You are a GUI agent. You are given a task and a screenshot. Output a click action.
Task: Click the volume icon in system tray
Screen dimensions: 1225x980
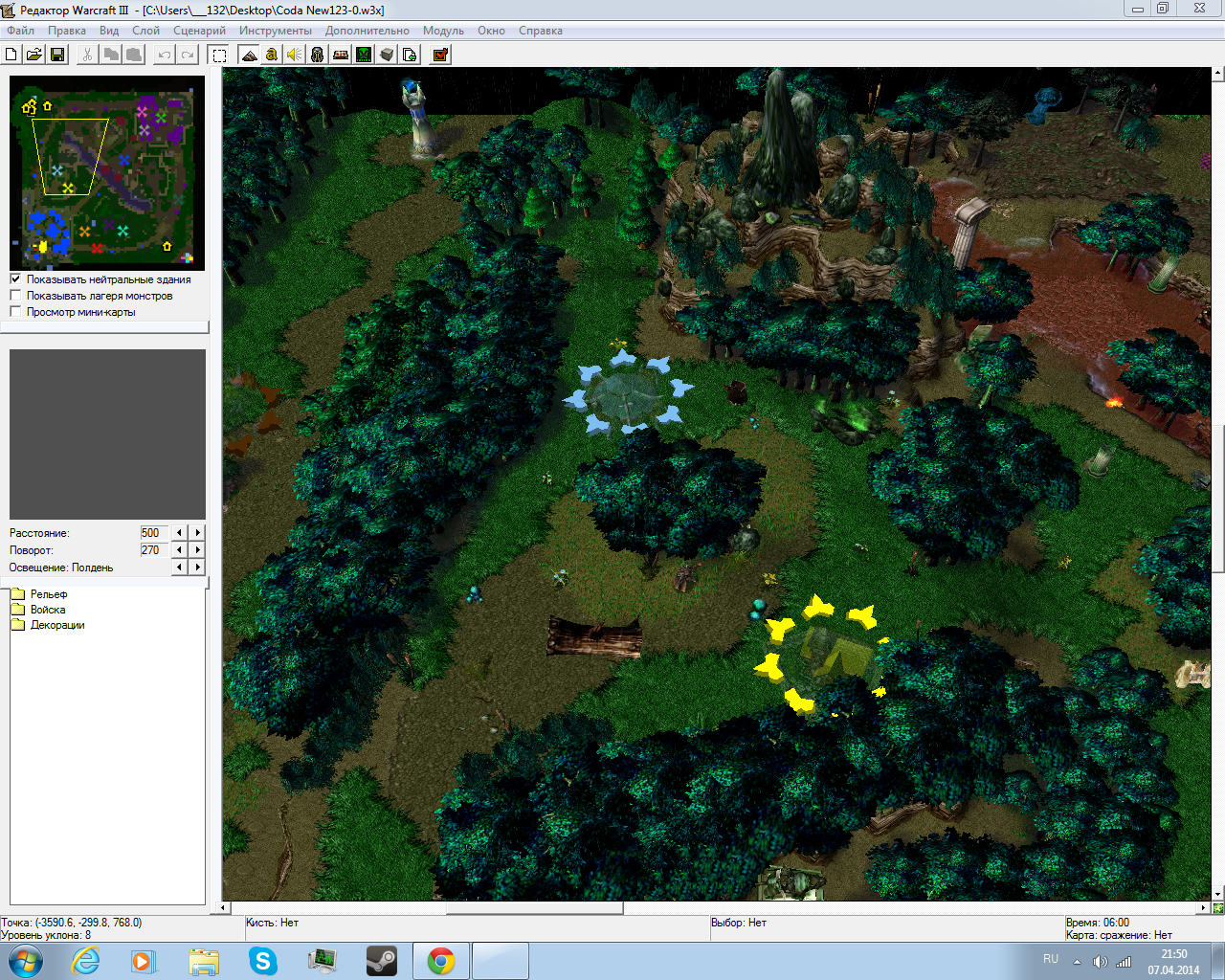point(1101,962)
